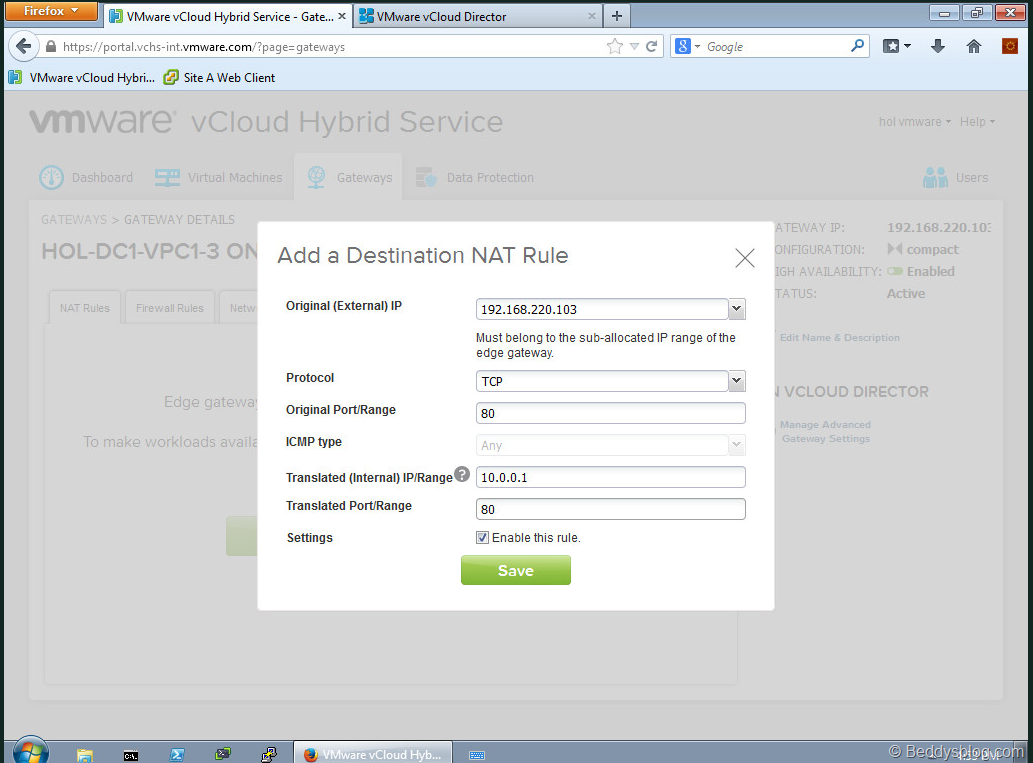Open the downloads arrow icon
This screenshot has width=1033, height=763.
(x=938, y=46)
